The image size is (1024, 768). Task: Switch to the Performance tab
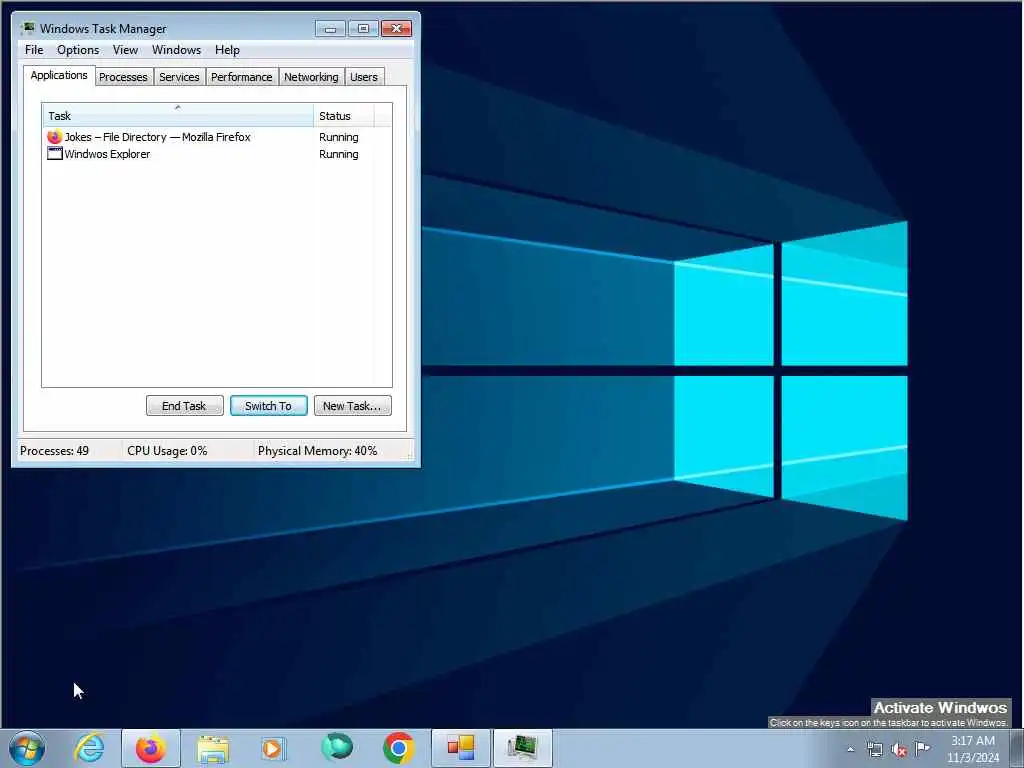pos(242,77)
